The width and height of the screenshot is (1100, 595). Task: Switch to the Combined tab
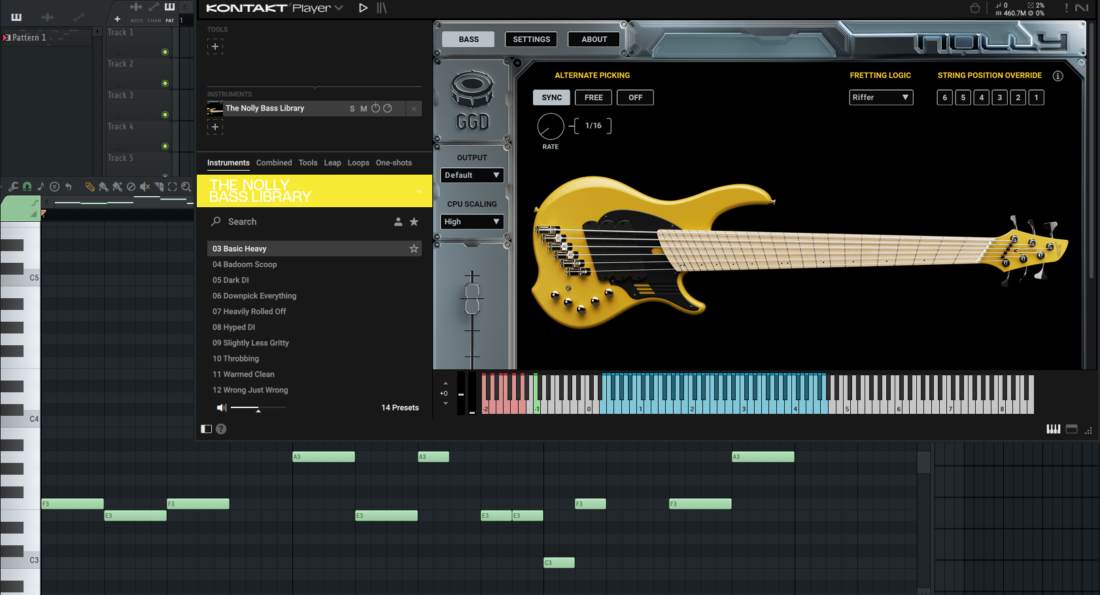tap(274, 163)
